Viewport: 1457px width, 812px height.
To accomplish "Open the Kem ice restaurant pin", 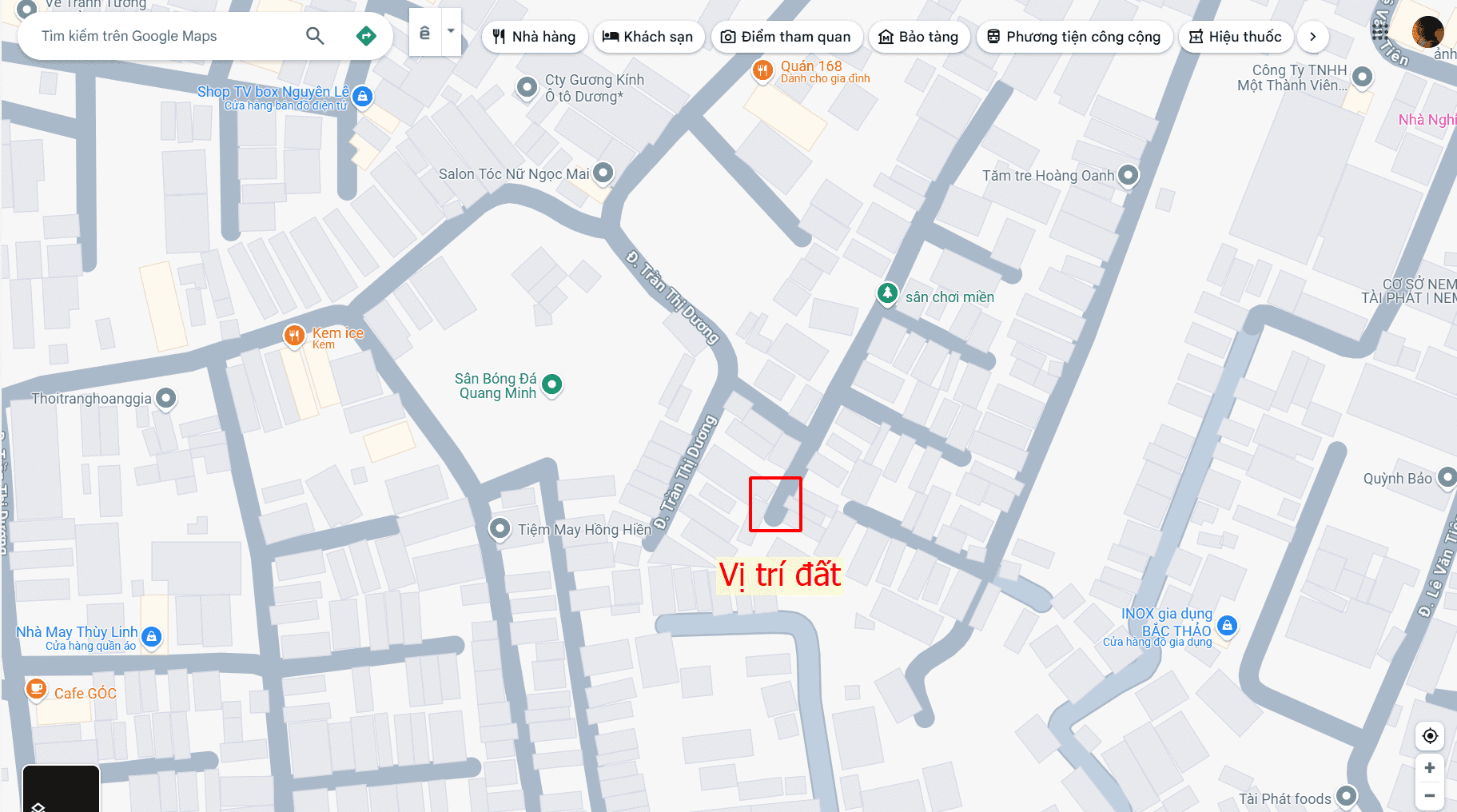I will pyautogui.click(x=294, y=335).
